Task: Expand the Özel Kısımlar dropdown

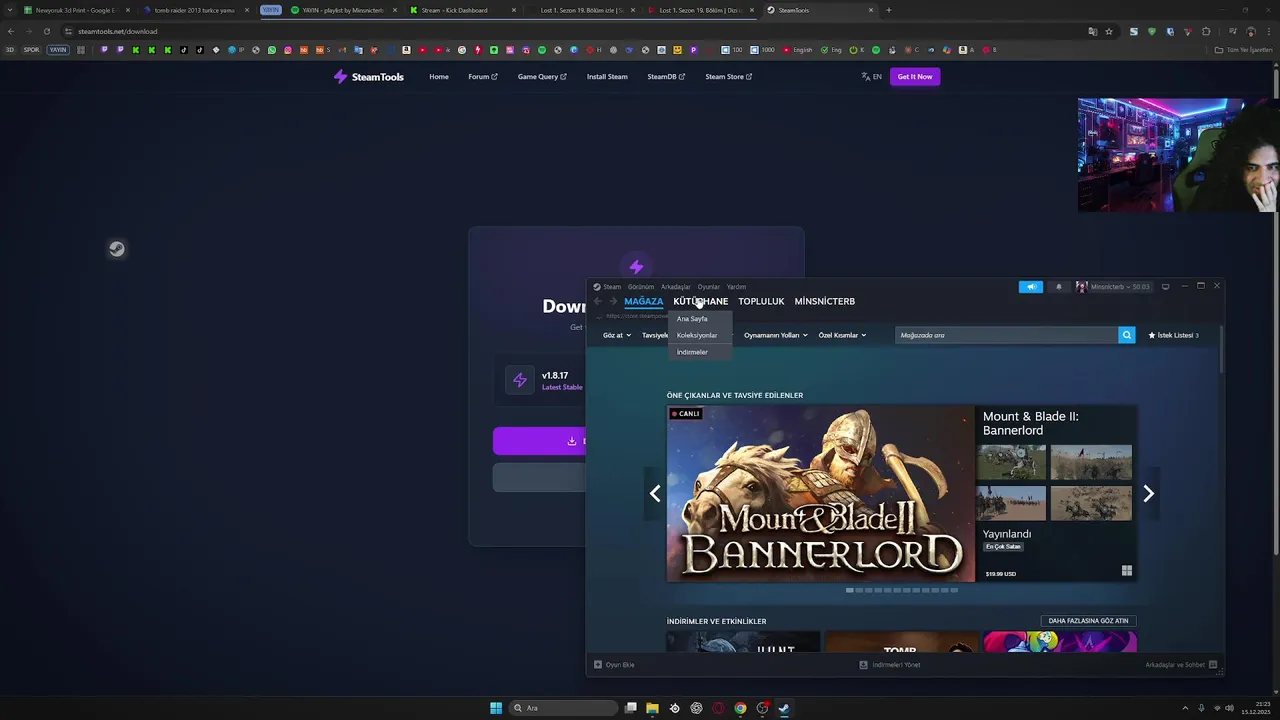Action: [842, 335]
